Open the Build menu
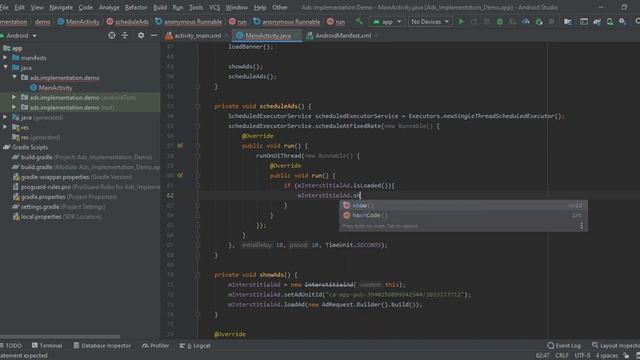 160,7
